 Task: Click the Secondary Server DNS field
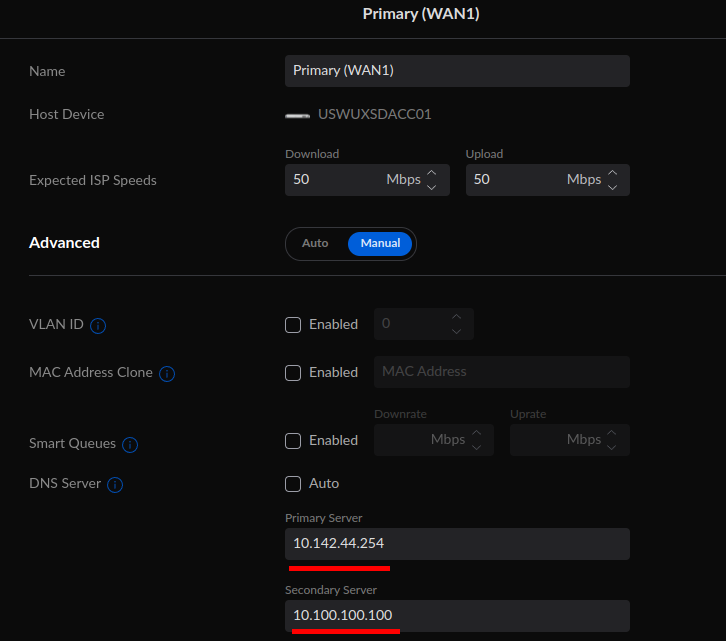point(457,615)
